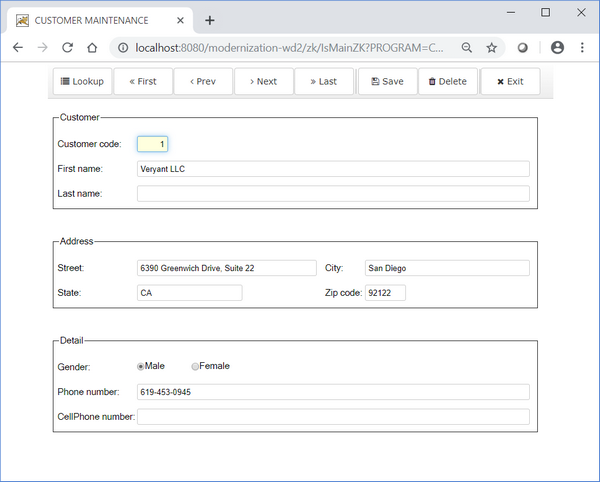Advance to the Next customer record

click(263, 82)
